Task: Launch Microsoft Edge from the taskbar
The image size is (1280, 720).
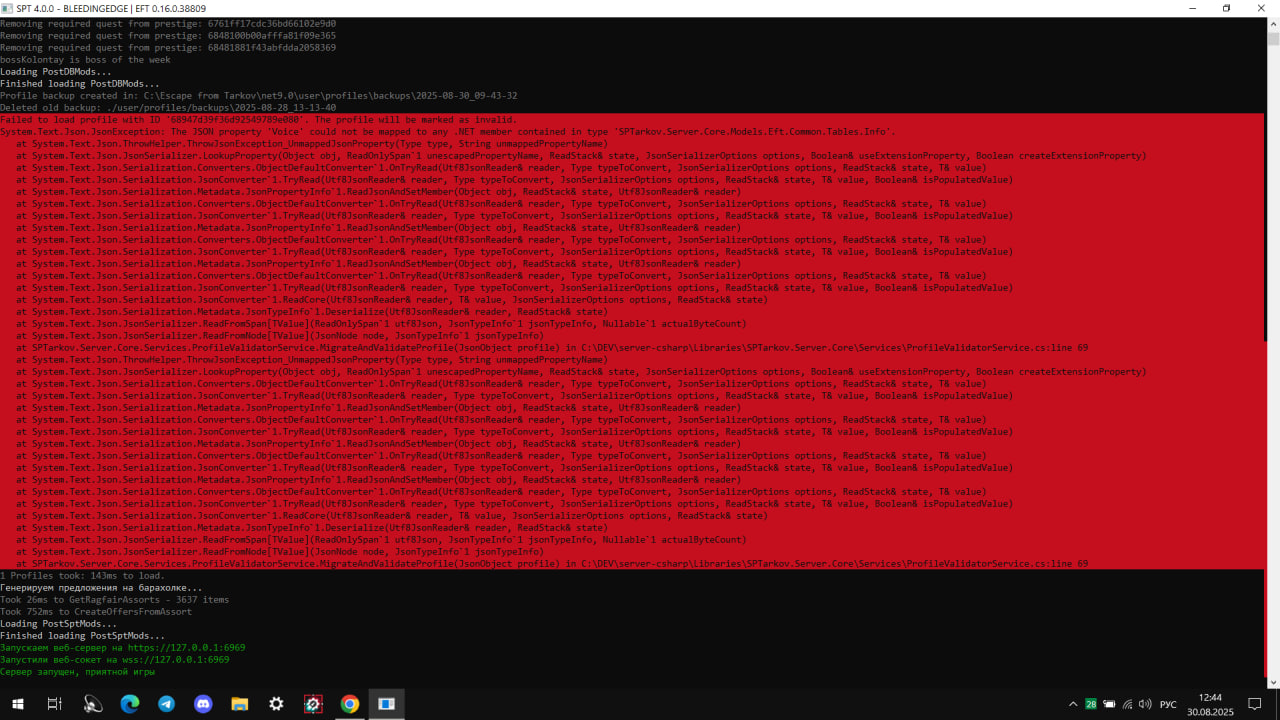Action: [130, 704]
